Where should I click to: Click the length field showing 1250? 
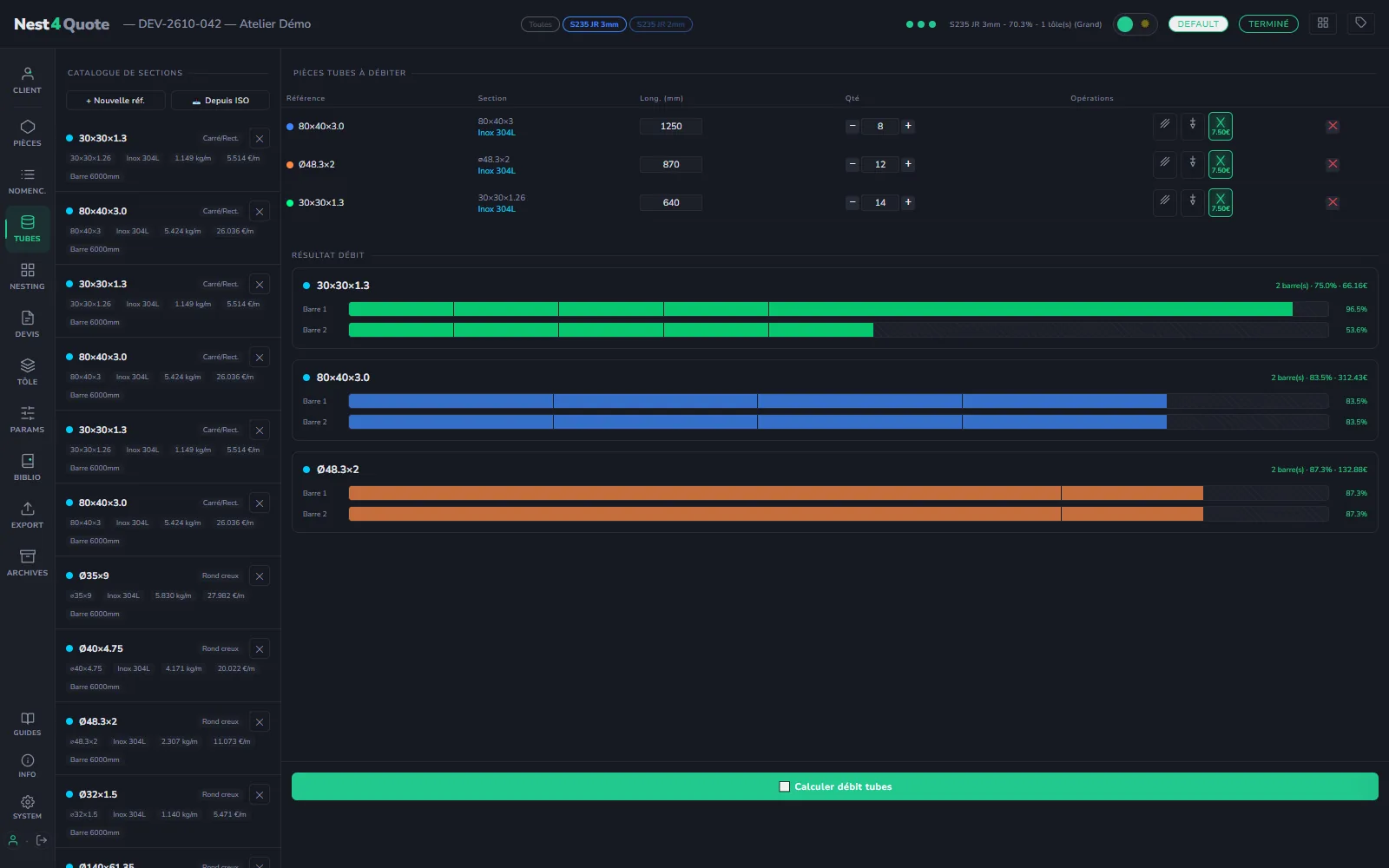(671, 126)
